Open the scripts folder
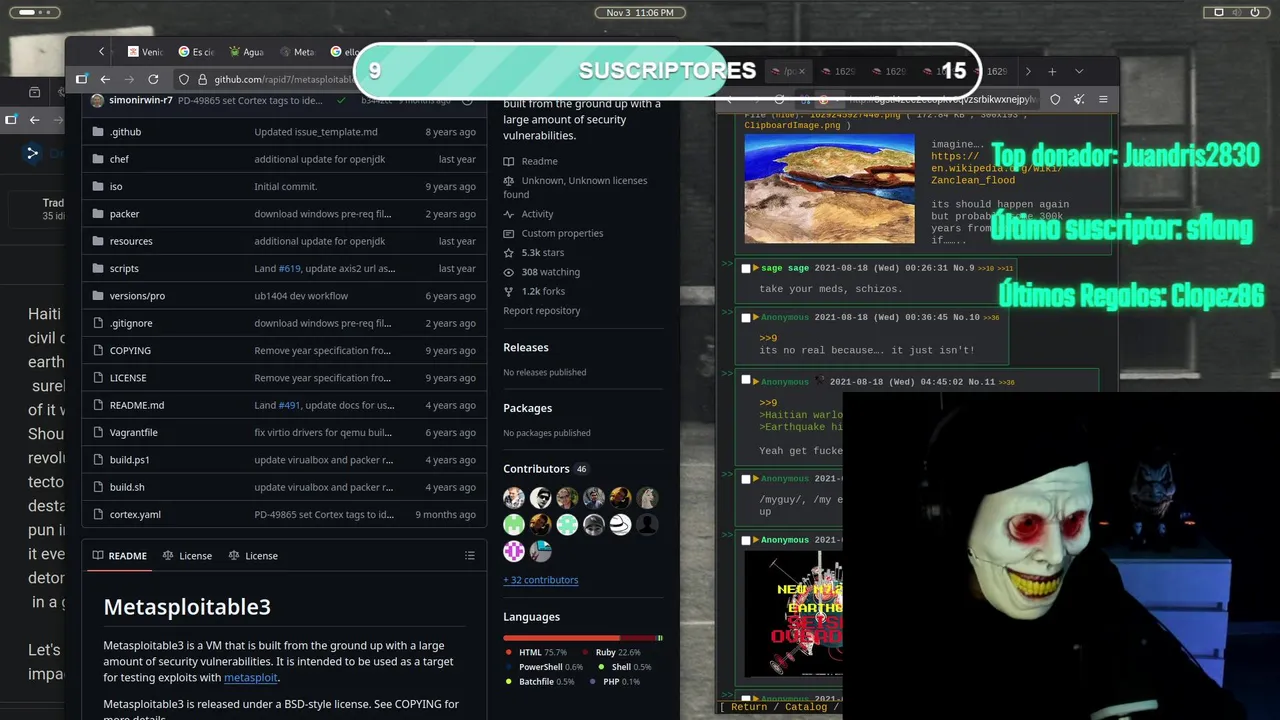 click(124, 268)
